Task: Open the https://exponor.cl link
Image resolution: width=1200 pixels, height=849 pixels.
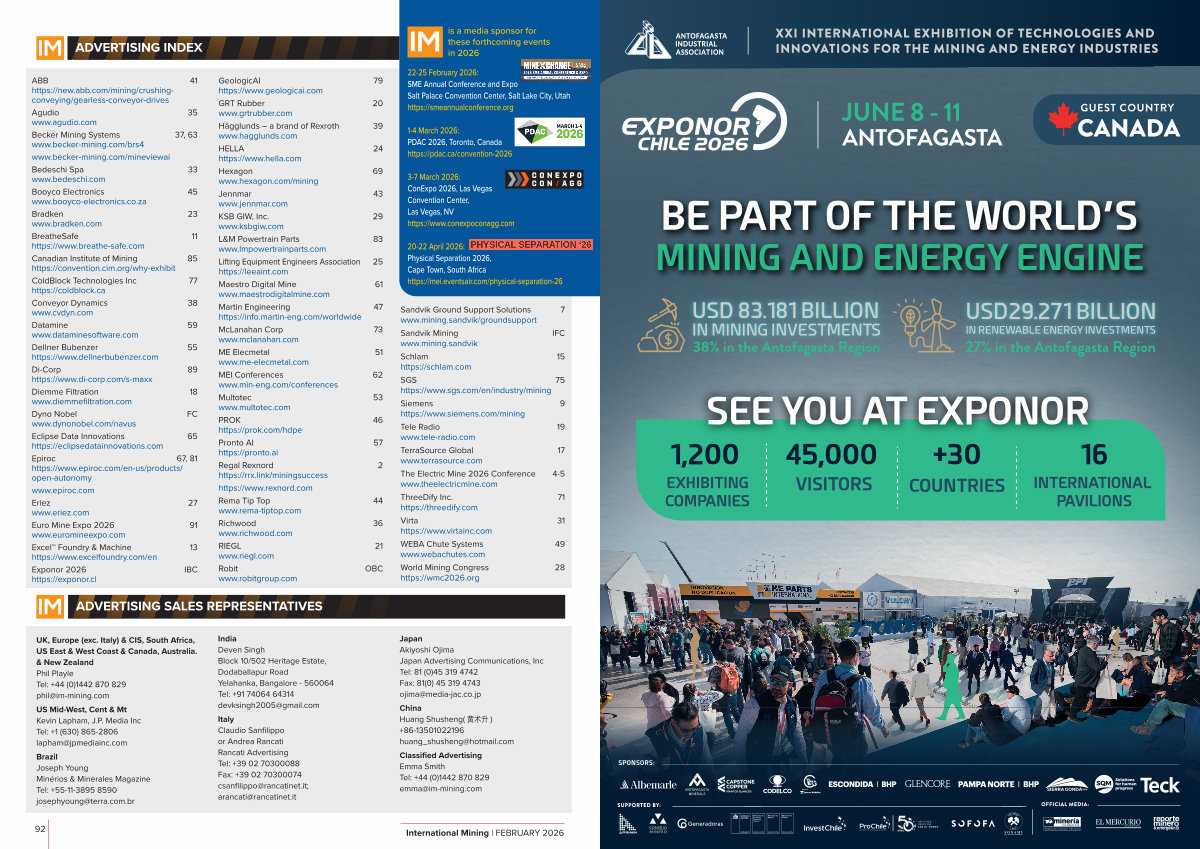Action: [64, 579]
